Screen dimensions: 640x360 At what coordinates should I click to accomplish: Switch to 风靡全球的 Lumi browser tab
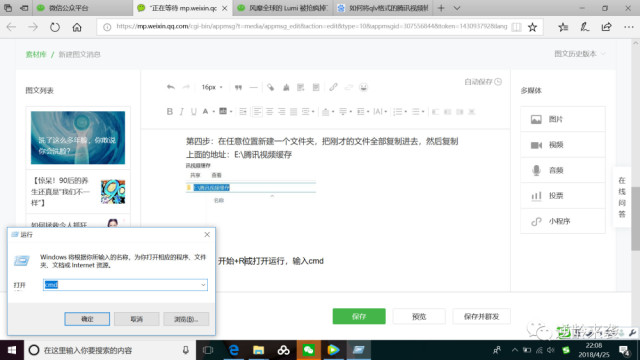(282, 8)
